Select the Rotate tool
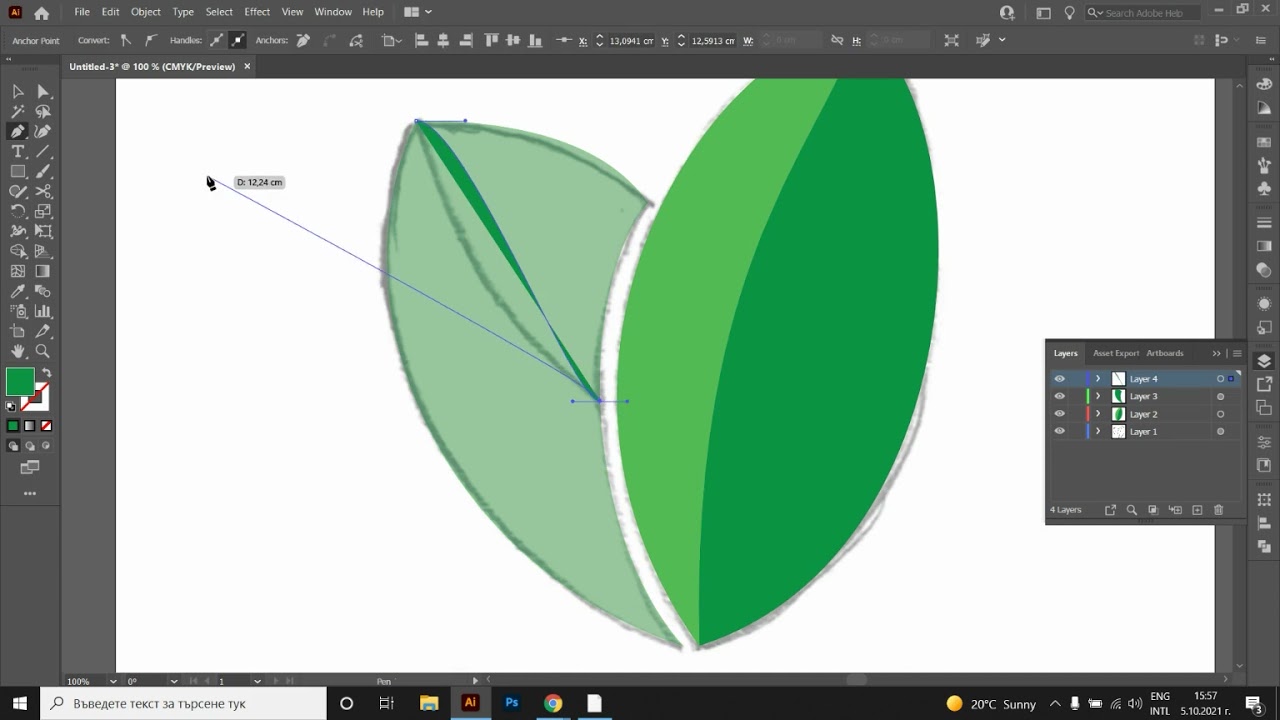Viewport: 1280px width, 720px height. [18, 211]
